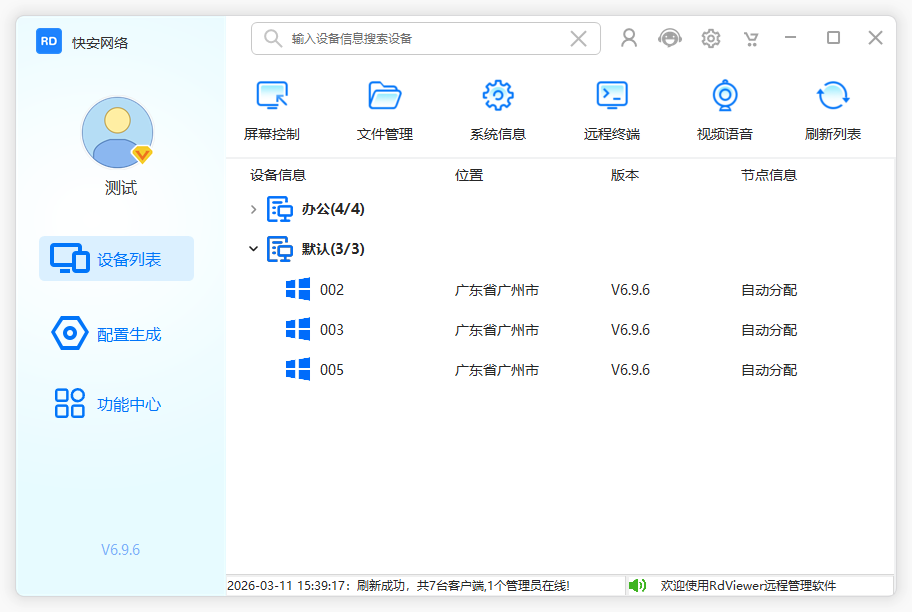Expand the 办公(4/4) device group
This screenshot has width=912, height=612.
pyautogui.click(x=253, y=209)
